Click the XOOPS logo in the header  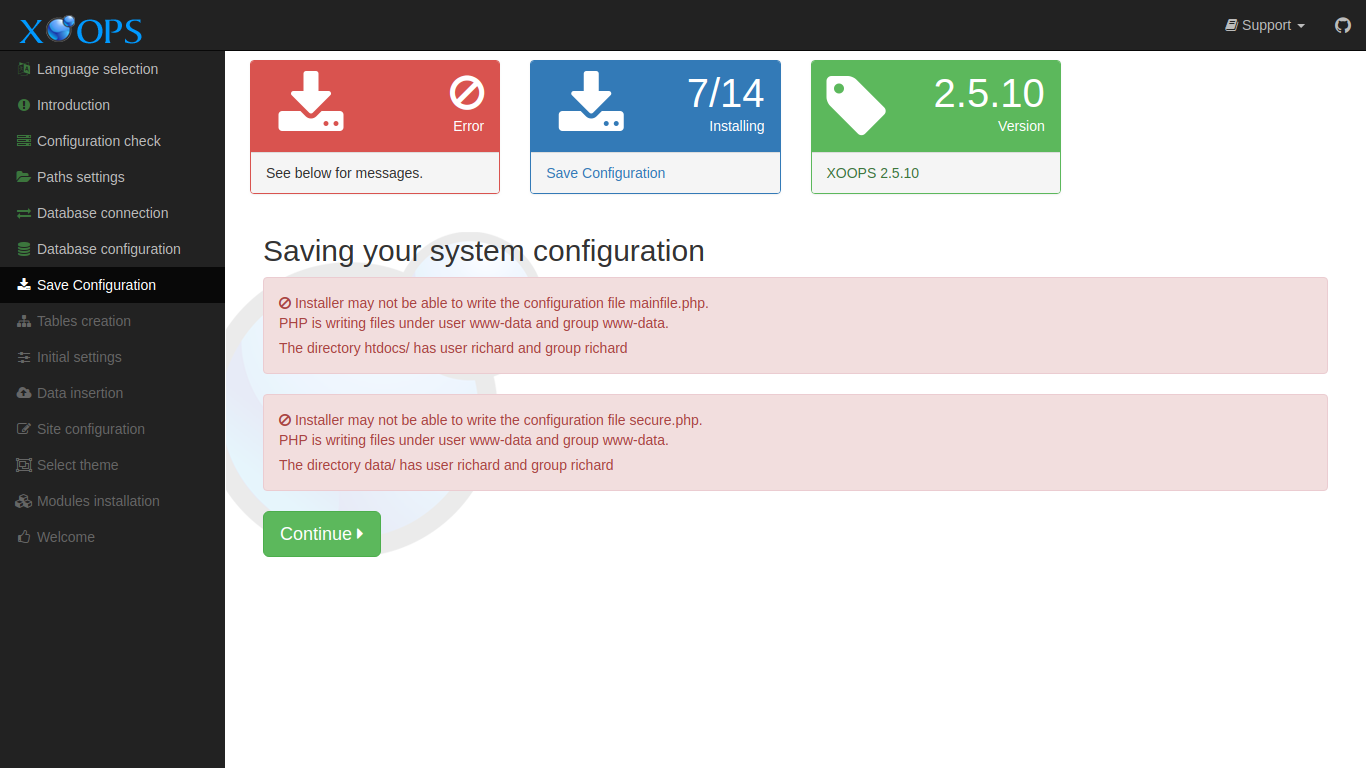[78, 29]
